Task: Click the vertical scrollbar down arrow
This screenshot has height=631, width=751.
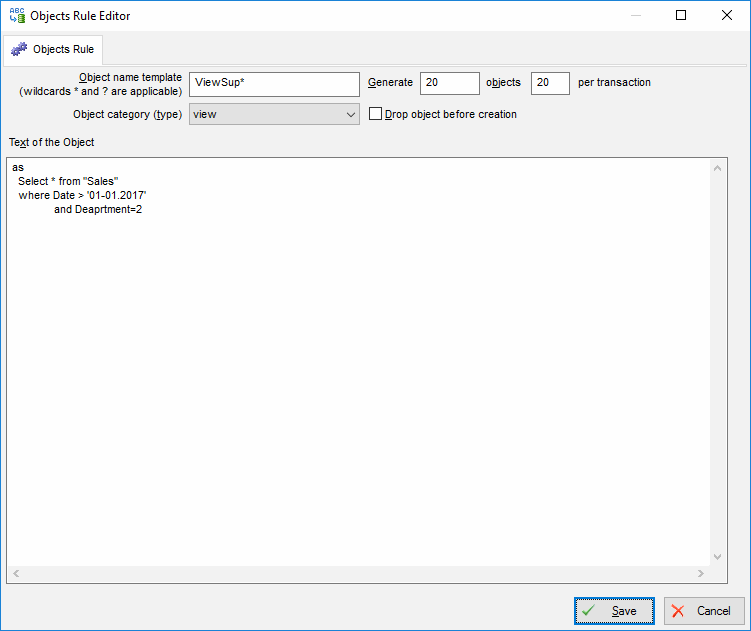Action: coord(717,557)
